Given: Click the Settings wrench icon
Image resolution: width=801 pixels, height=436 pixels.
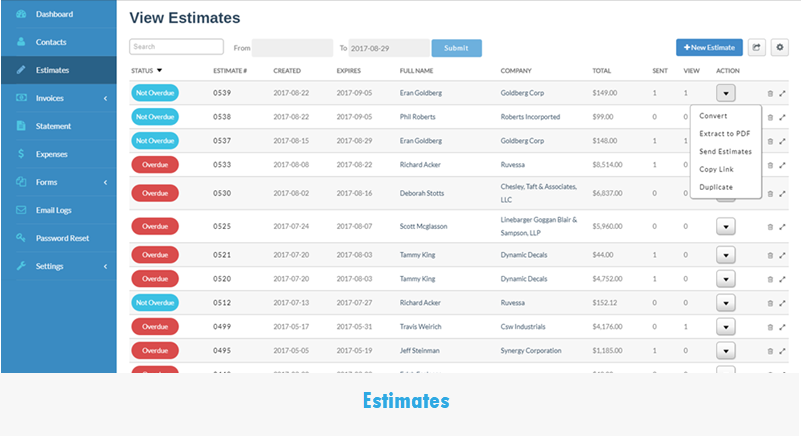Looking at the screenshot, I should tap(21, 266).
